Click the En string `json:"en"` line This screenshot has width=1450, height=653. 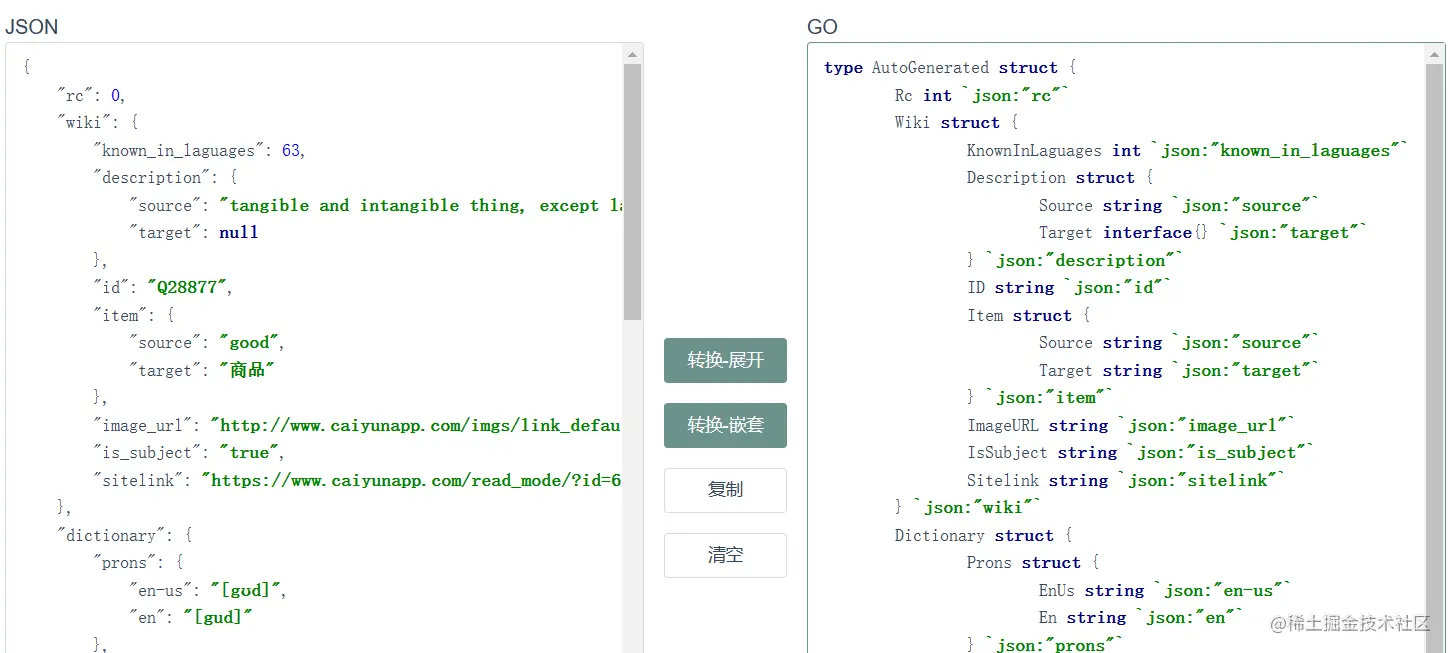(1142, 618)
